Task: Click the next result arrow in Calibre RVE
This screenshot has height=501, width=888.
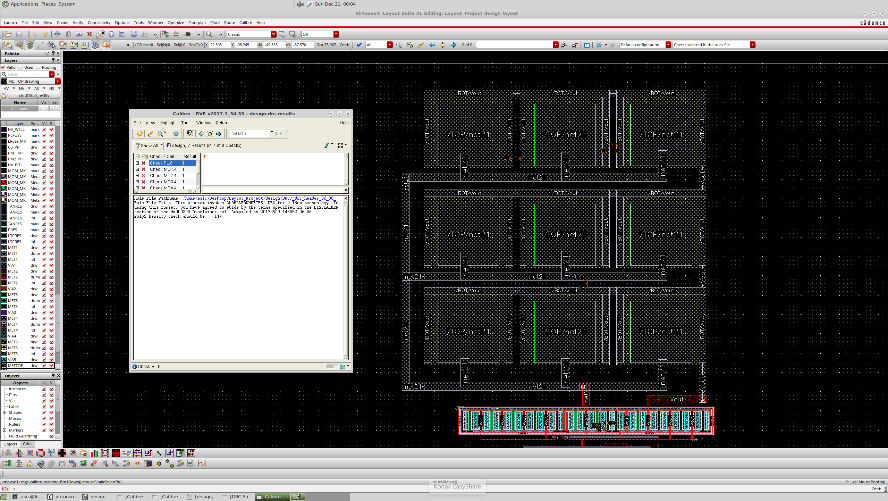Action: pyautogui.click(x=219, y=134)
